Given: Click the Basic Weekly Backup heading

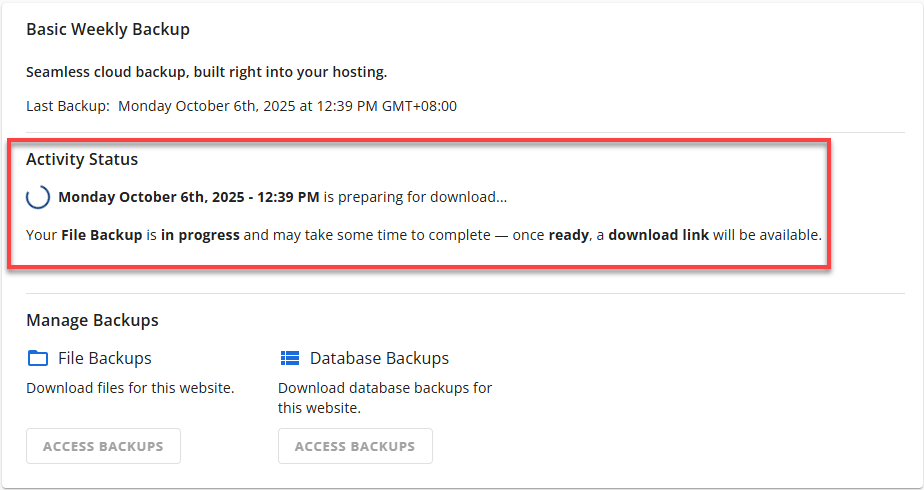Looking at the screenshot, I should 108,29.
